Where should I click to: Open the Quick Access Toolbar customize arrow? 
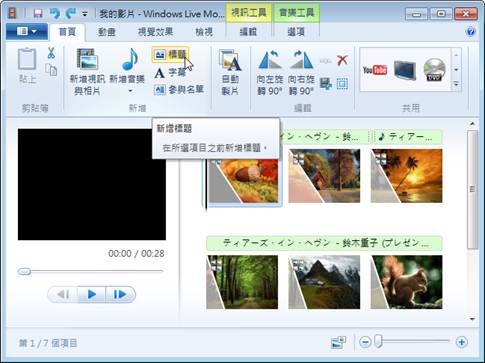pos(85,14)
